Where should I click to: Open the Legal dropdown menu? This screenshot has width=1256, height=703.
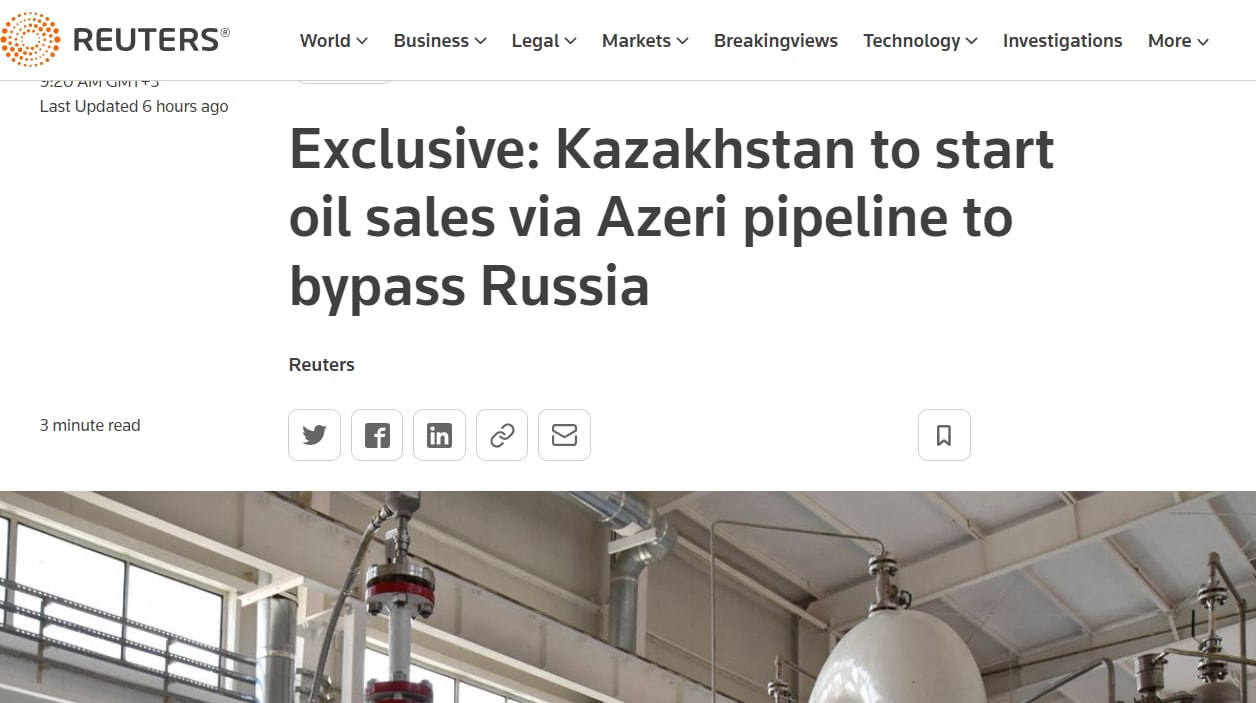(543, 41)
